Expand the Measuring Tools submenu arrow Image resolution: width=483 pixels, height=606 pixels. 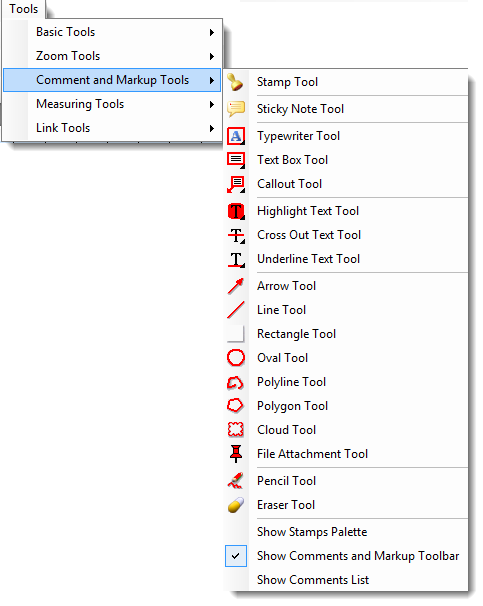[x=212, y=104]
